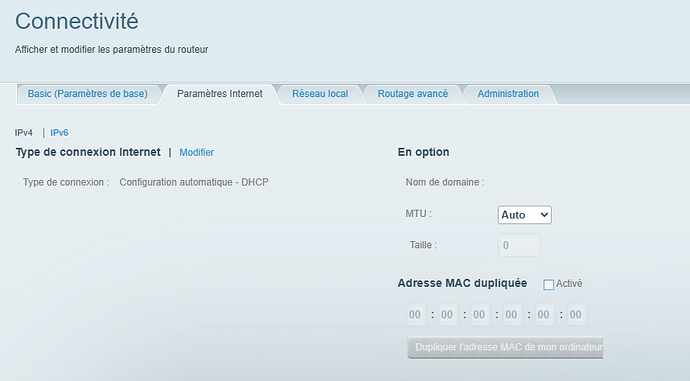Click Modifier next to connection type
The image size is (690, 381).
tap(196, 152)
